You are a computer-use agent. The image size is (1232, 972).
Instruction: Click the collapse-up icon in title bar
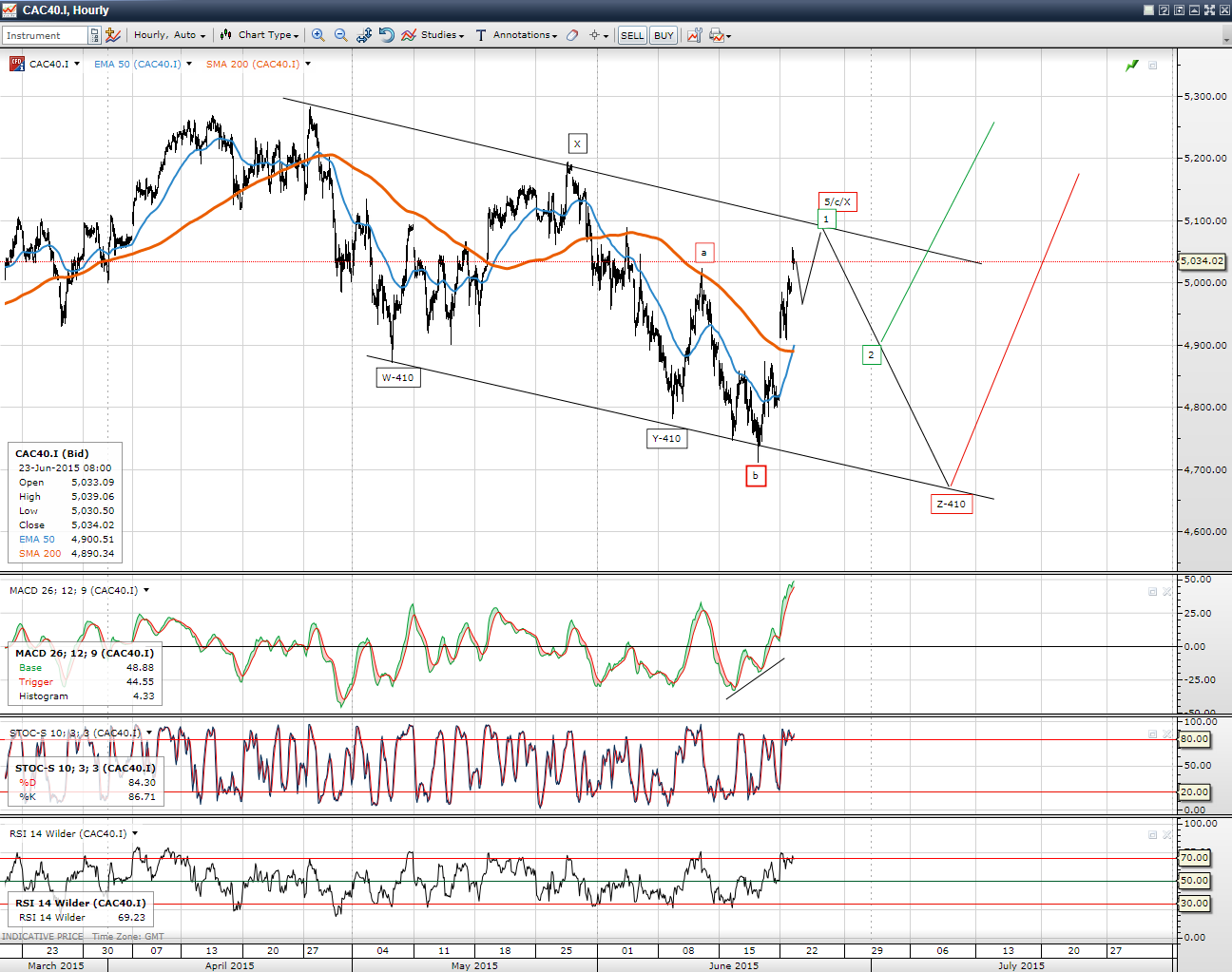tap(1194, 10)
